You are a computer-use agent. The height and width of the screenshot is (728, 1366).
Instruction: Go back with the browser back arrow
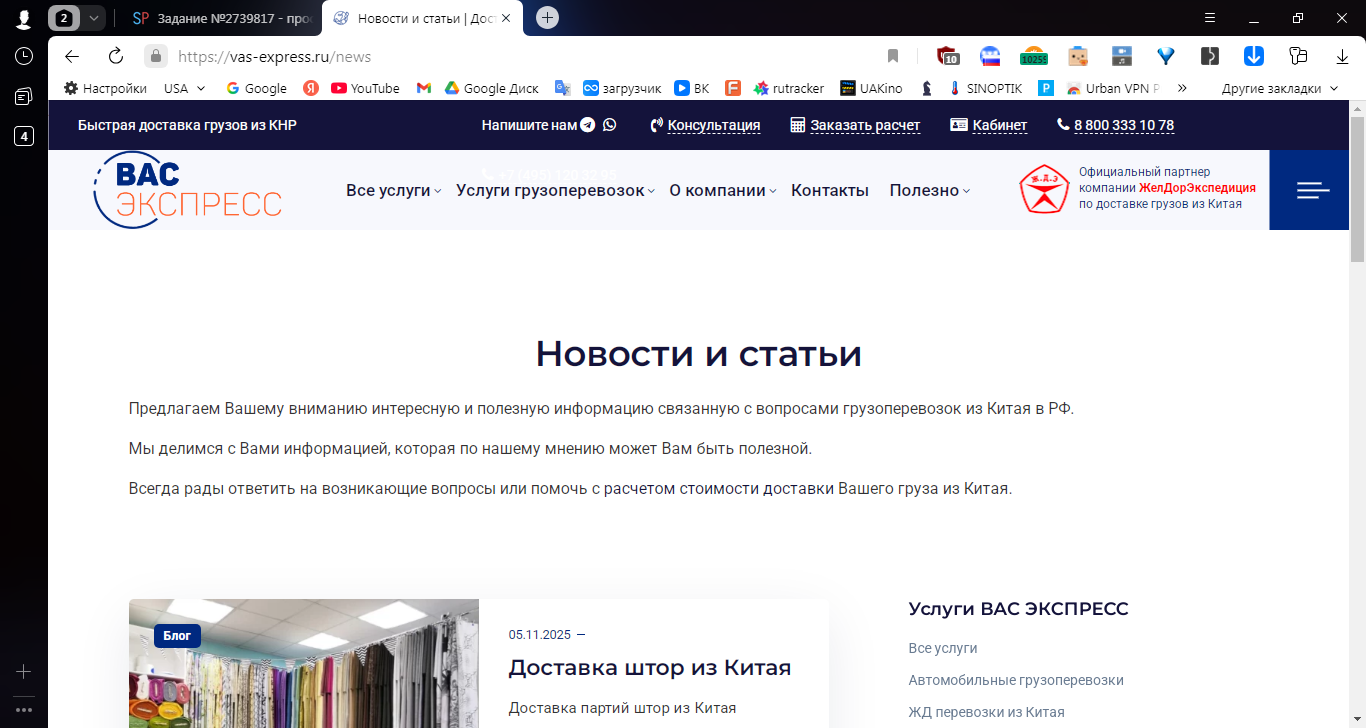(72, 56)
